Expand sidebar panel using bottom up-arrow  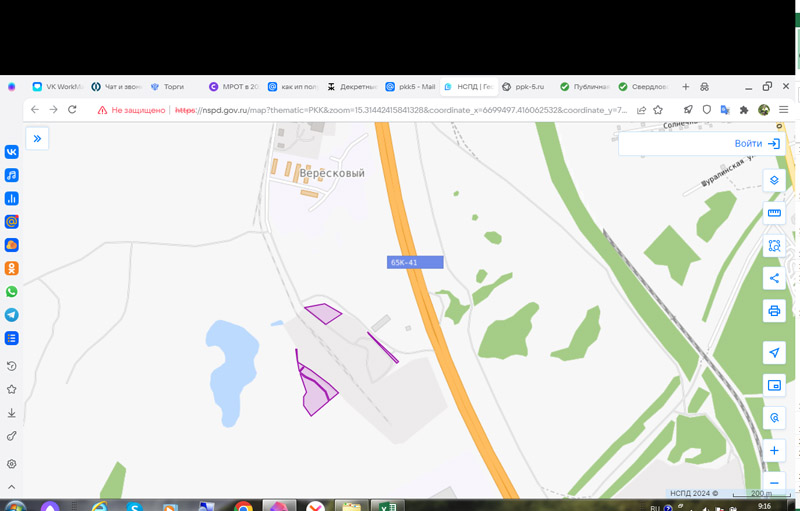click(12, 487)
